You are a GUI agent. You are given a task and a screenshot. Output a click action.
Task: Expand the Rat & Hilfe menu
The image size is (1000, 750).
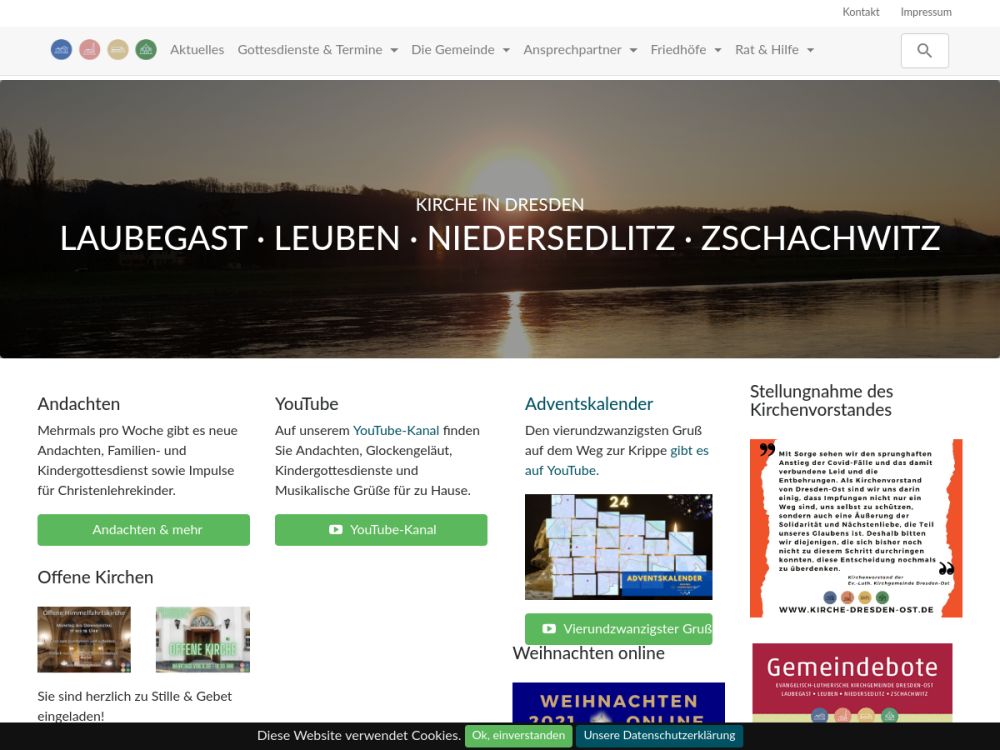[774, 50]
